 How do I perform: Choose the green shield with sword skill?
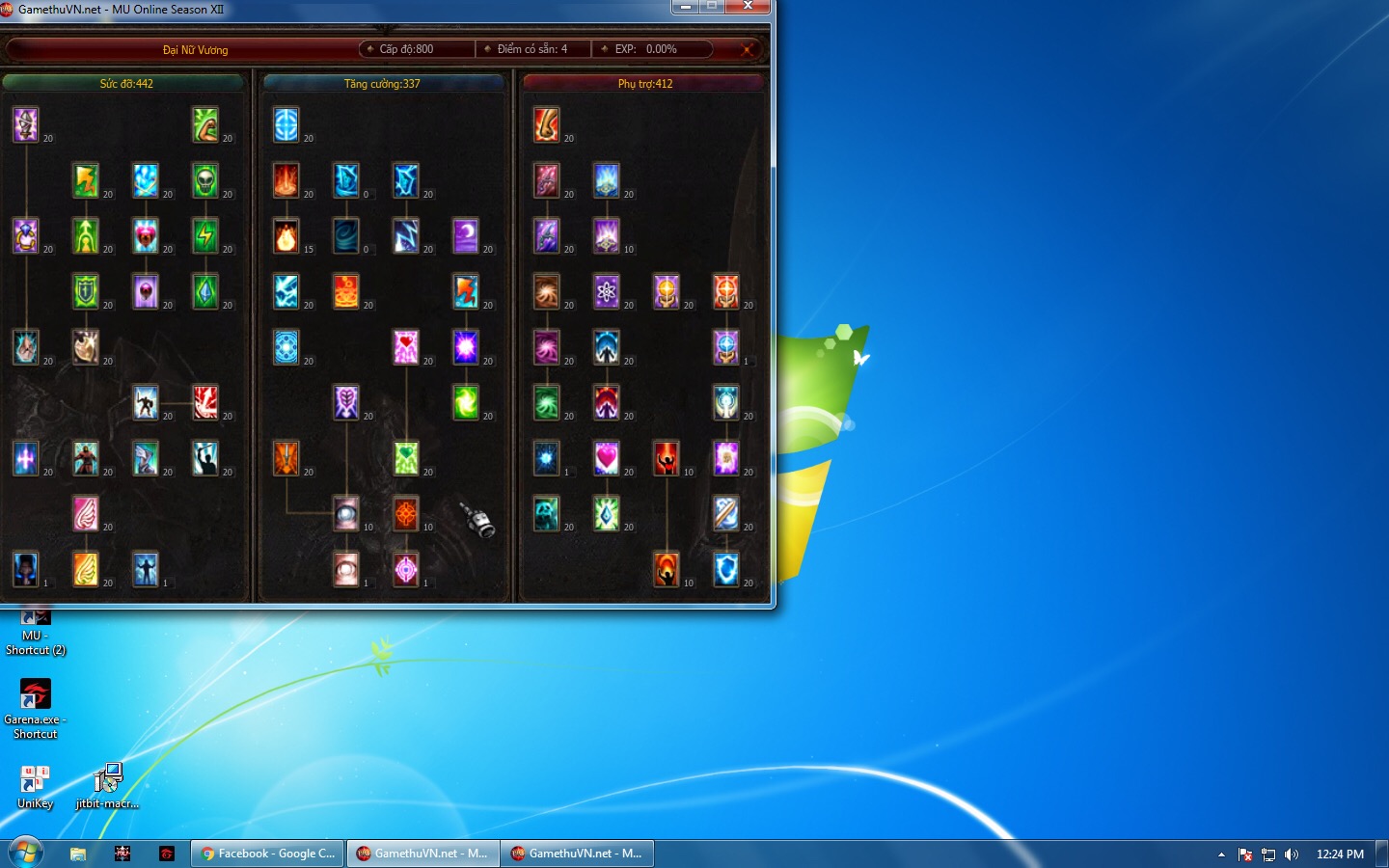click(x=86, y=291)
